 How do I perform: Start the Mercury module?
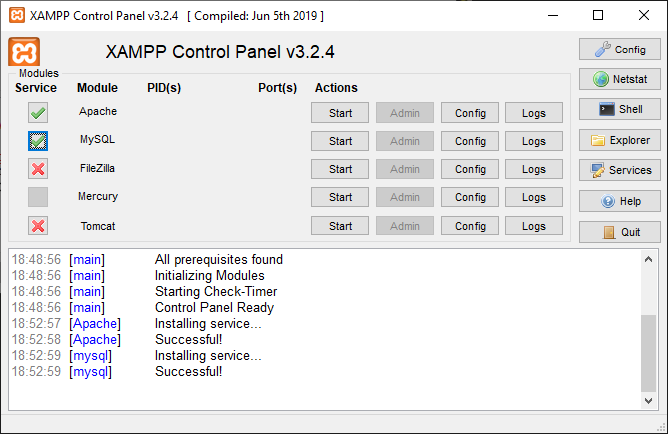340,197
